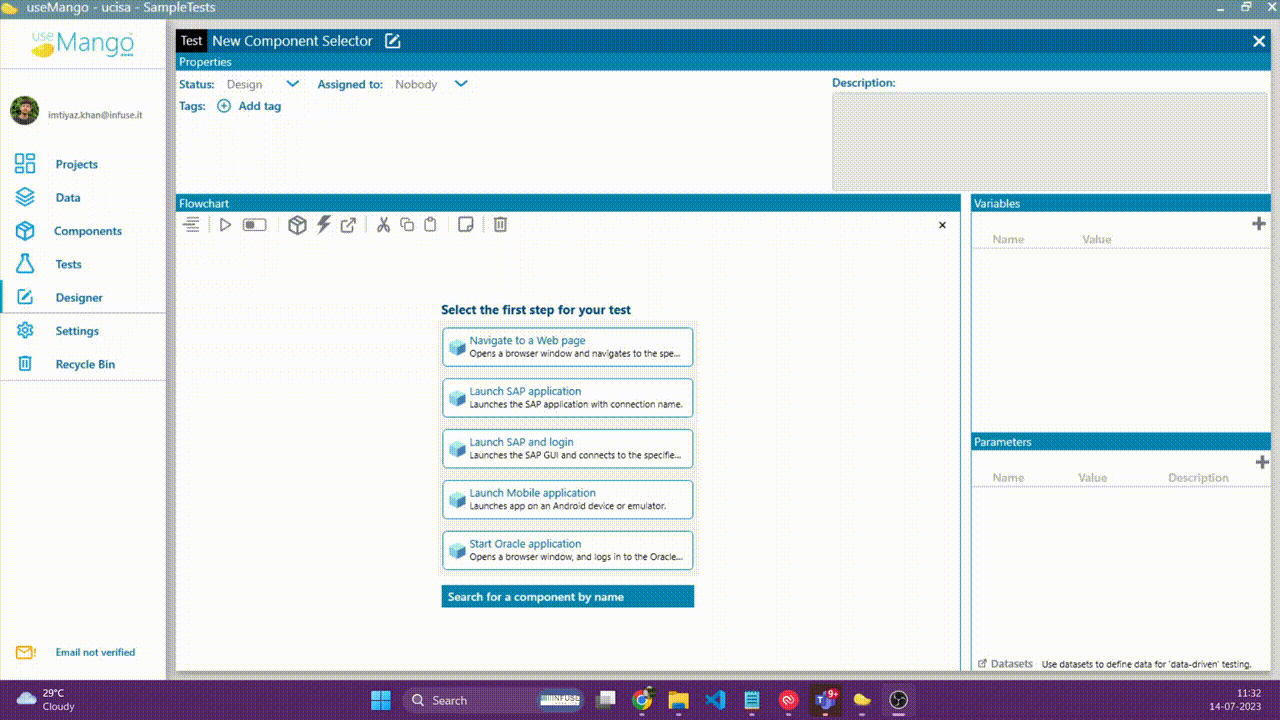Image resolution: width=1280 pixels, height=720 pixels.
Task: Click the auto-layout flowchart icon
Action: pyautogui.click(x=192, y=225)
